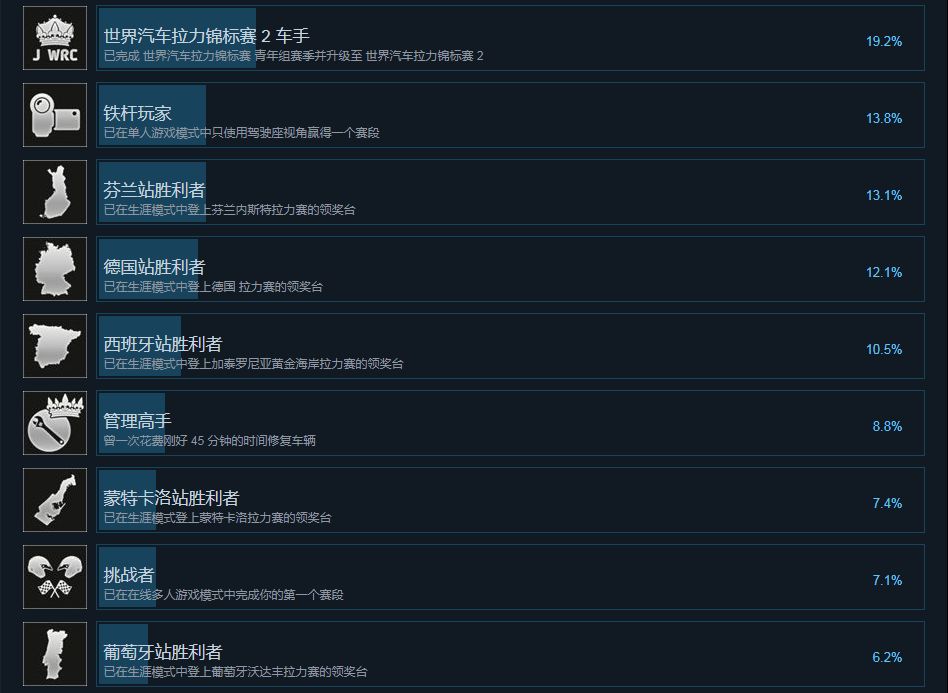Image resolution: width=948 pixels, height=693 pixels.
Task: Click the 西班牙站胜利者 achievement title
Action: click(x=163, y=344)
